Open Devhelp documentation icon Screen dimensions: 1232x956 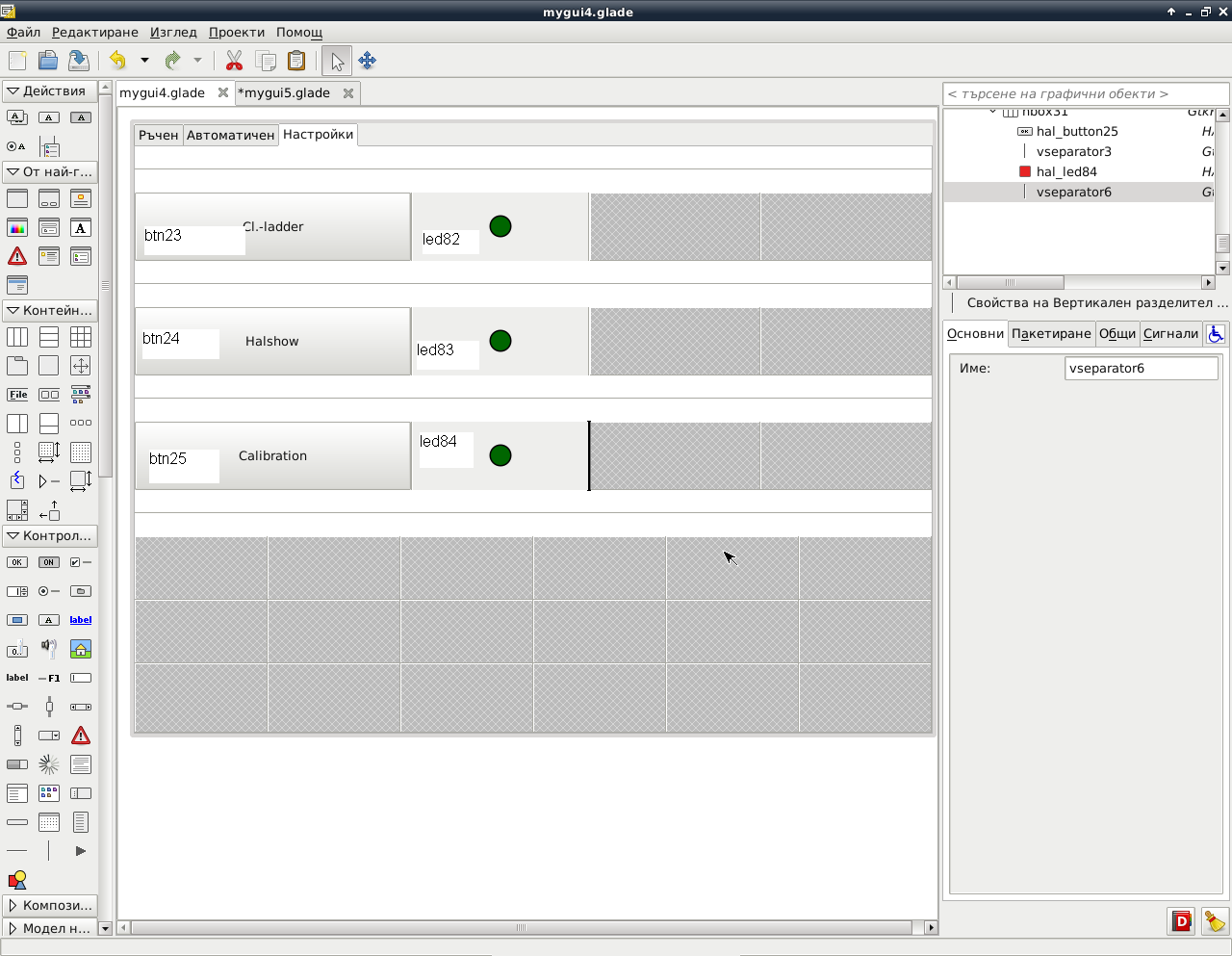point(1181,921)
